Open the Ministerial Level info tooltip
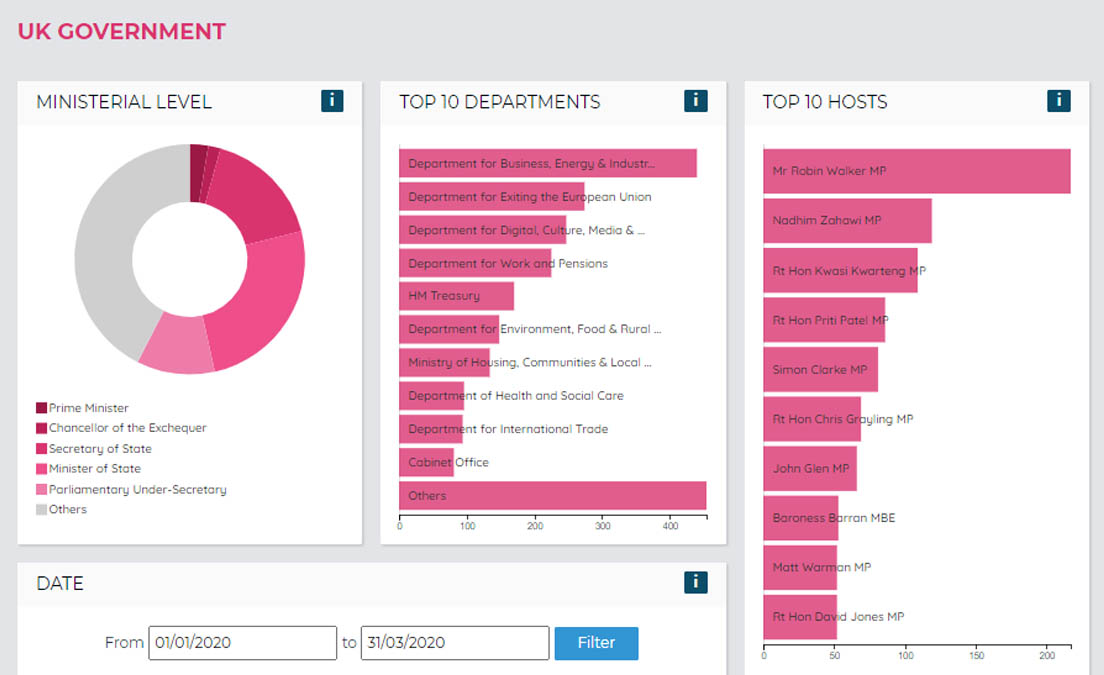Viewport: 1104px width, 675px height. tap(331, 100)
